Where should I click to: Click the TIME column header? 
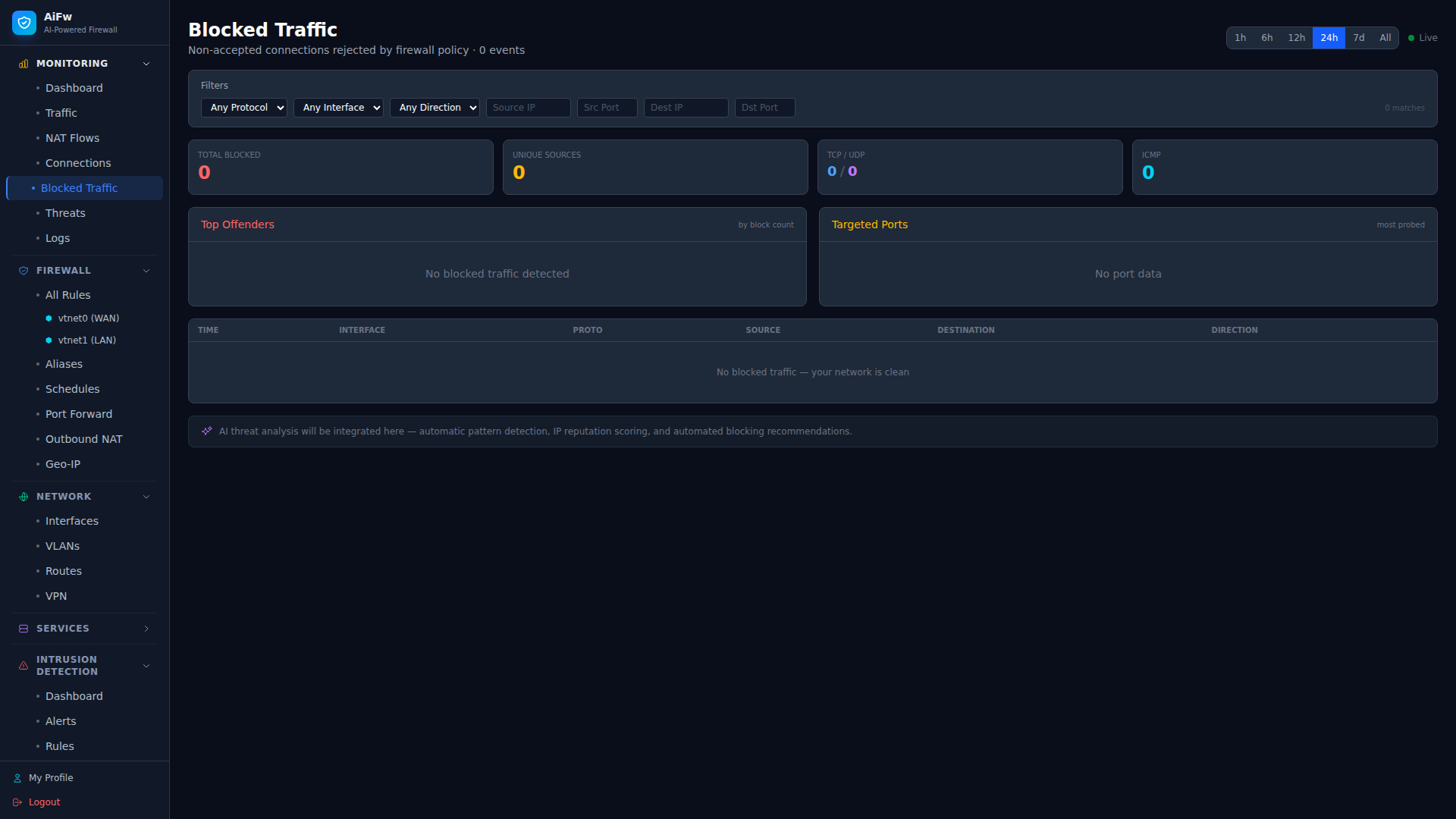pos(208,331)
